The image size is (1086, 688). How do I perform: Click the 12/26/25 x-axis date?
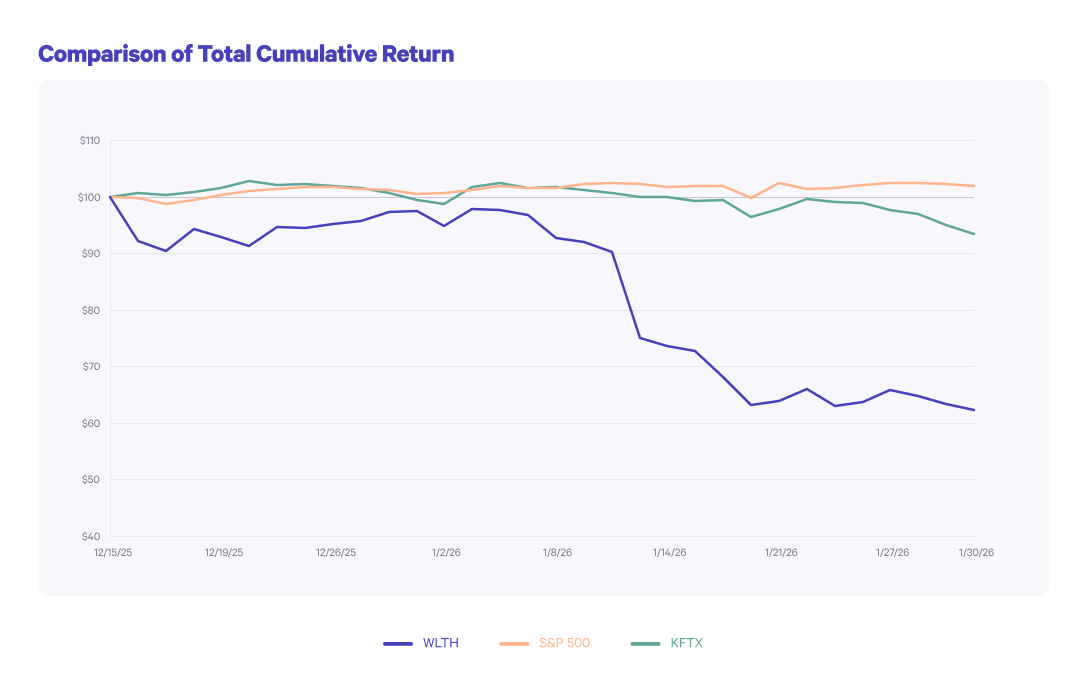(336, 552)
